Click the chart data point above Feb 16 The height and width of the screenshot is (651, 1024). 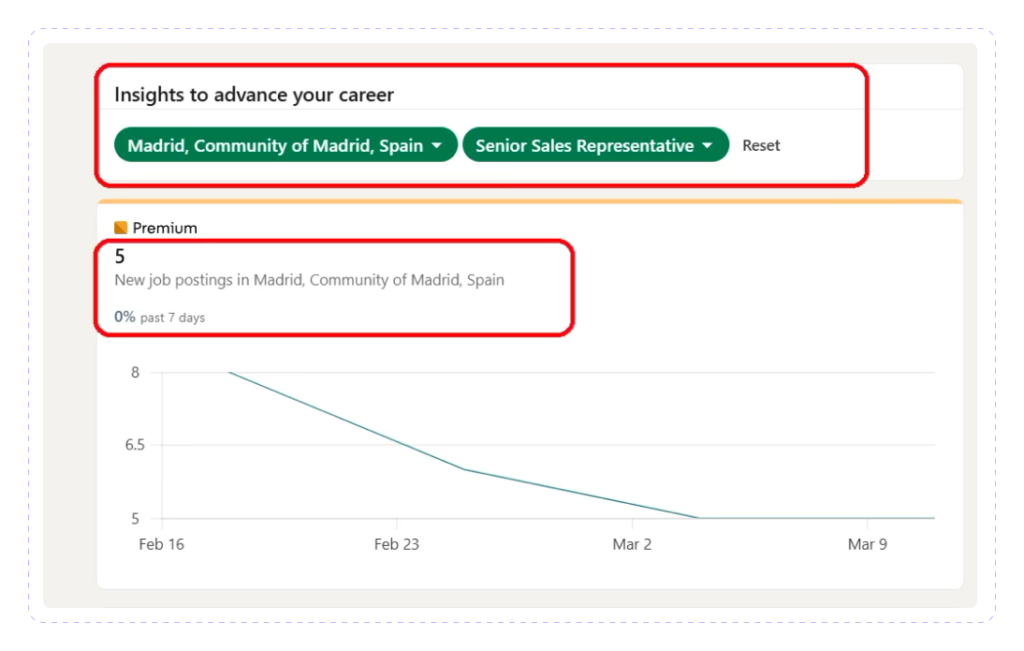(230, 372)
